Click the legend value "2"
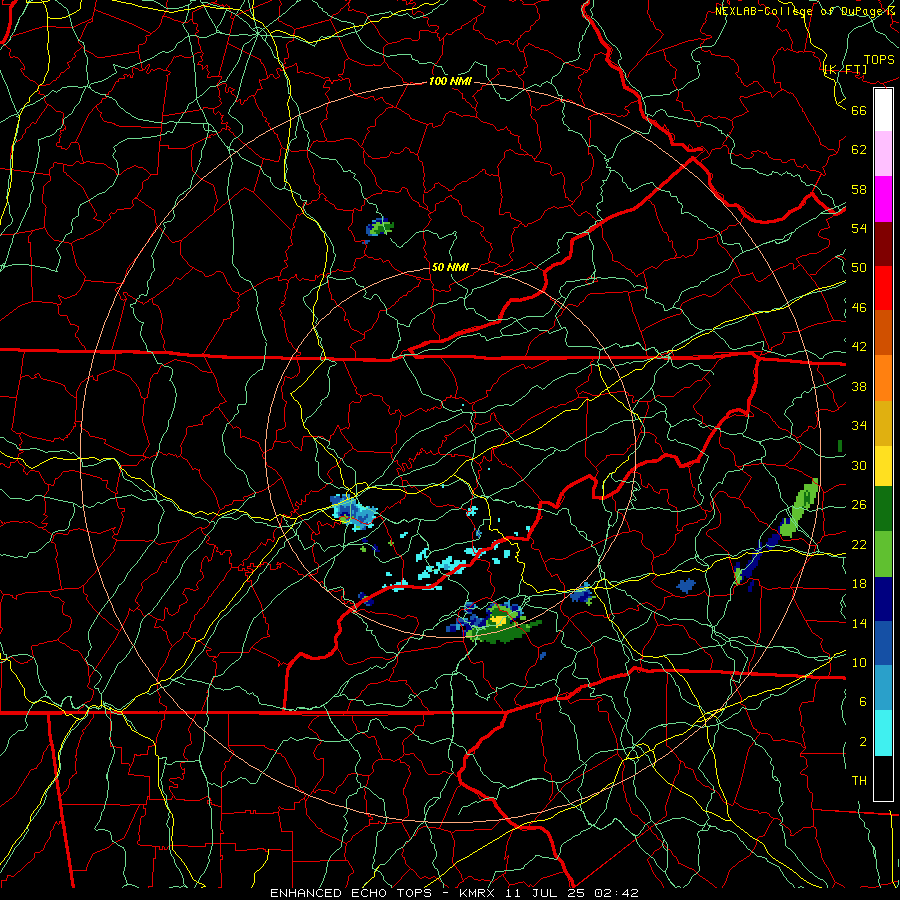Screen dimensions: 900x900 (x=863, y=742)
